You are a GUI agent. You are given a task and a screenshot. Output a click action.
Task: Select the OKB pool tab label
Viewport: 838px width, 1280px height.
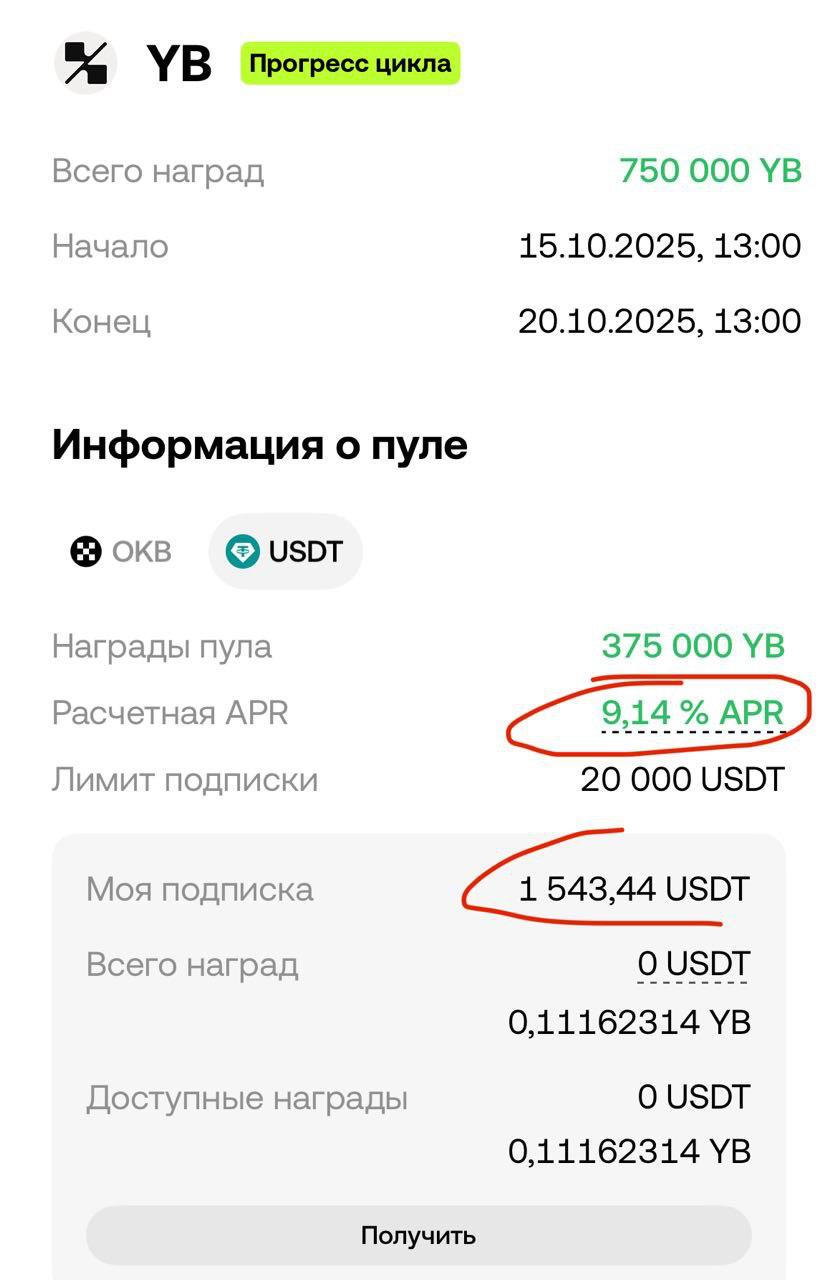[x=141, y=551]
